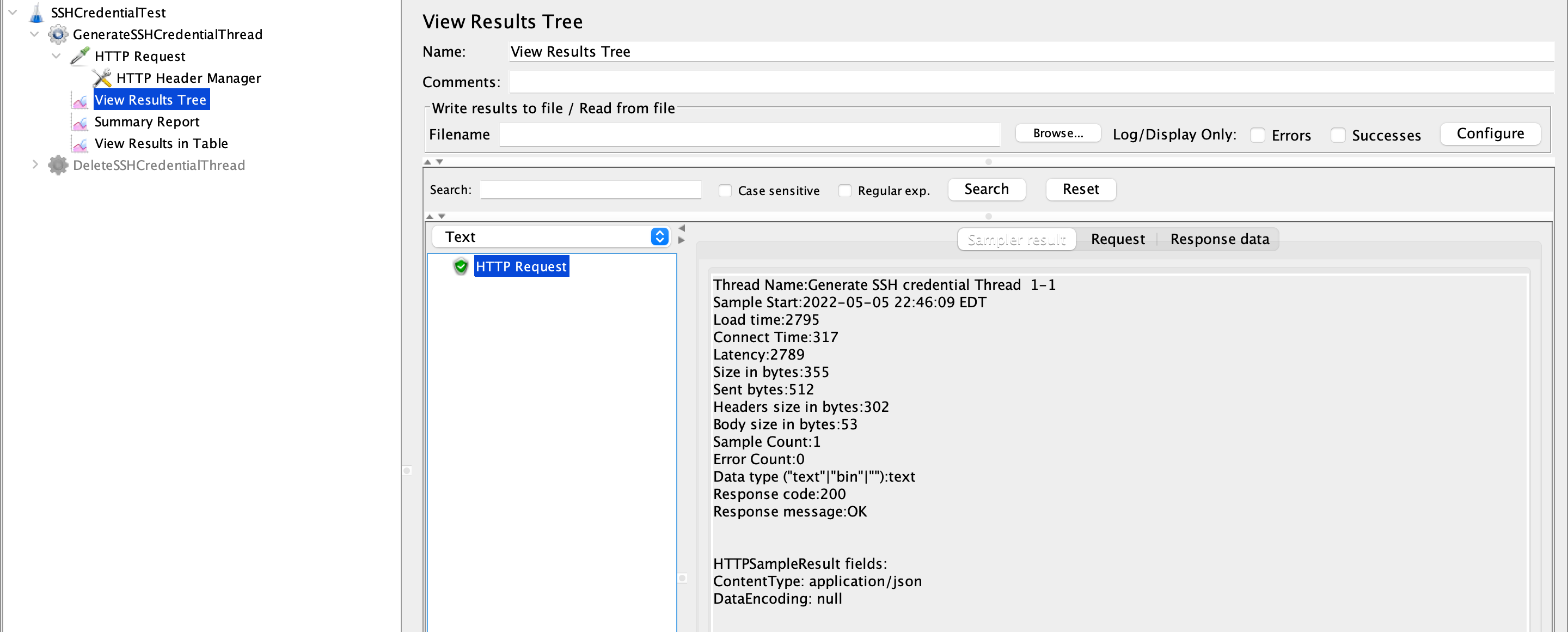
Task: Collapse the GenerateSSHCredentialThread node
Action: 35,34
